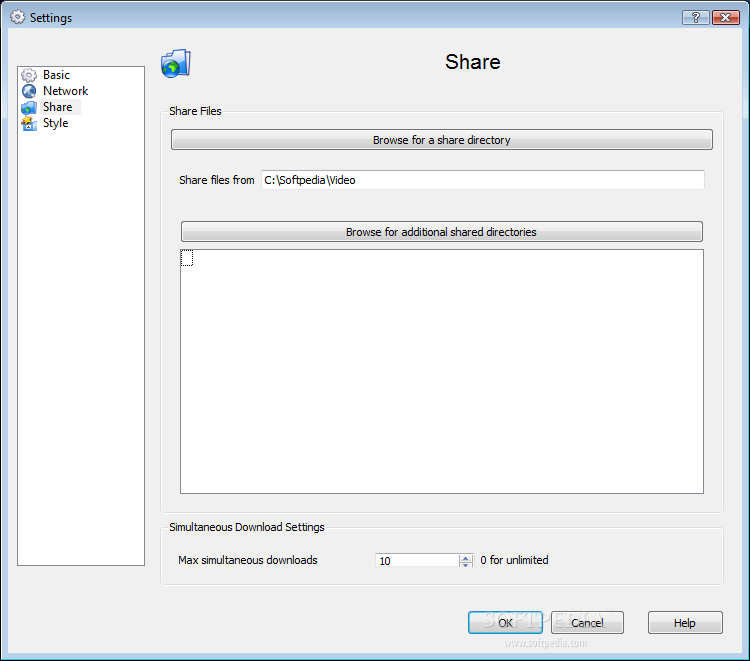The image size is (750, 661).
Task: Focus the Max simultaneous downloads field
Action: click(x=417, y=561)
